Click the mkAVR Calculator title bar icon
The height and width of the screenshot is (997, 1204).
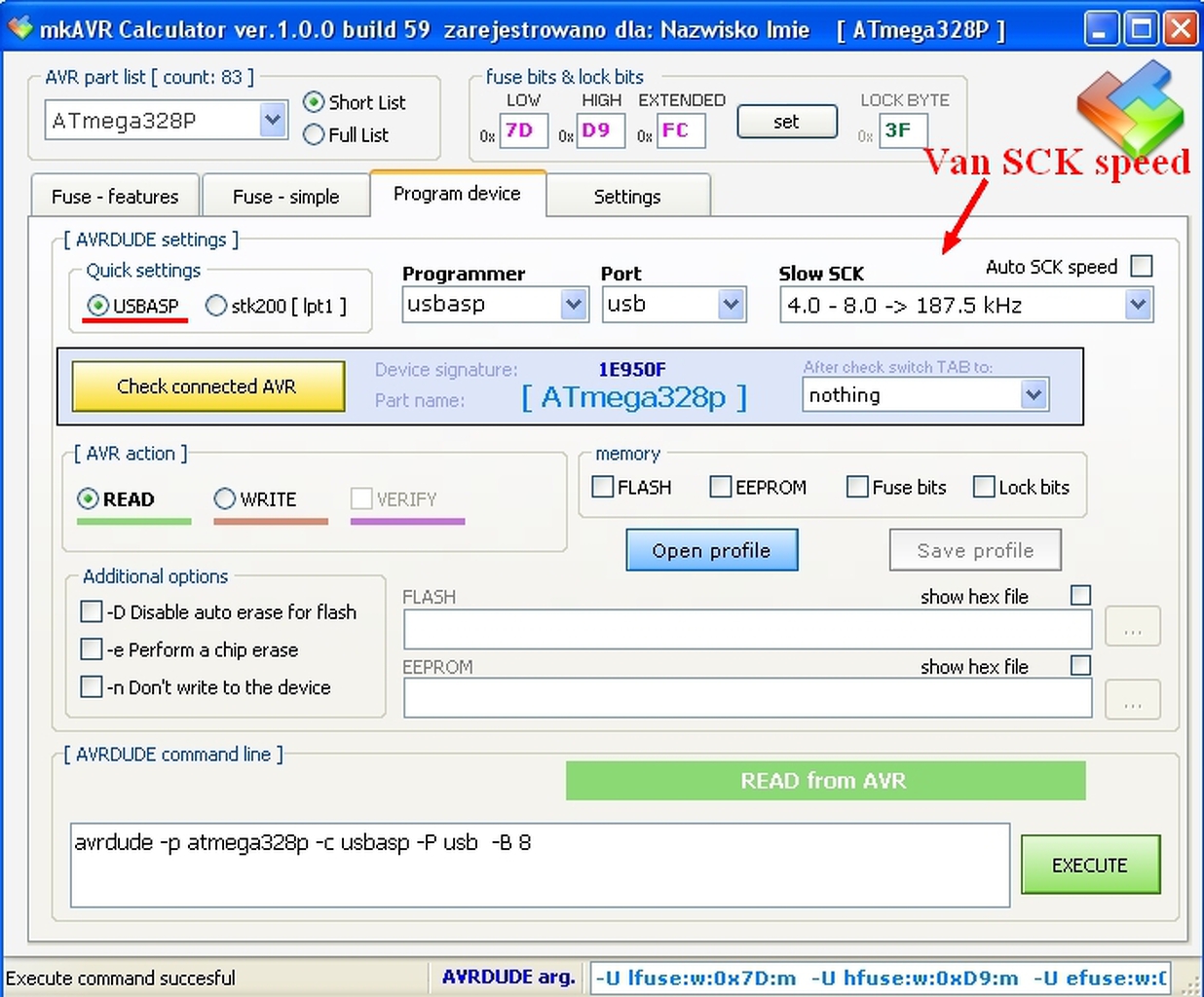click(x=19, y=28)
